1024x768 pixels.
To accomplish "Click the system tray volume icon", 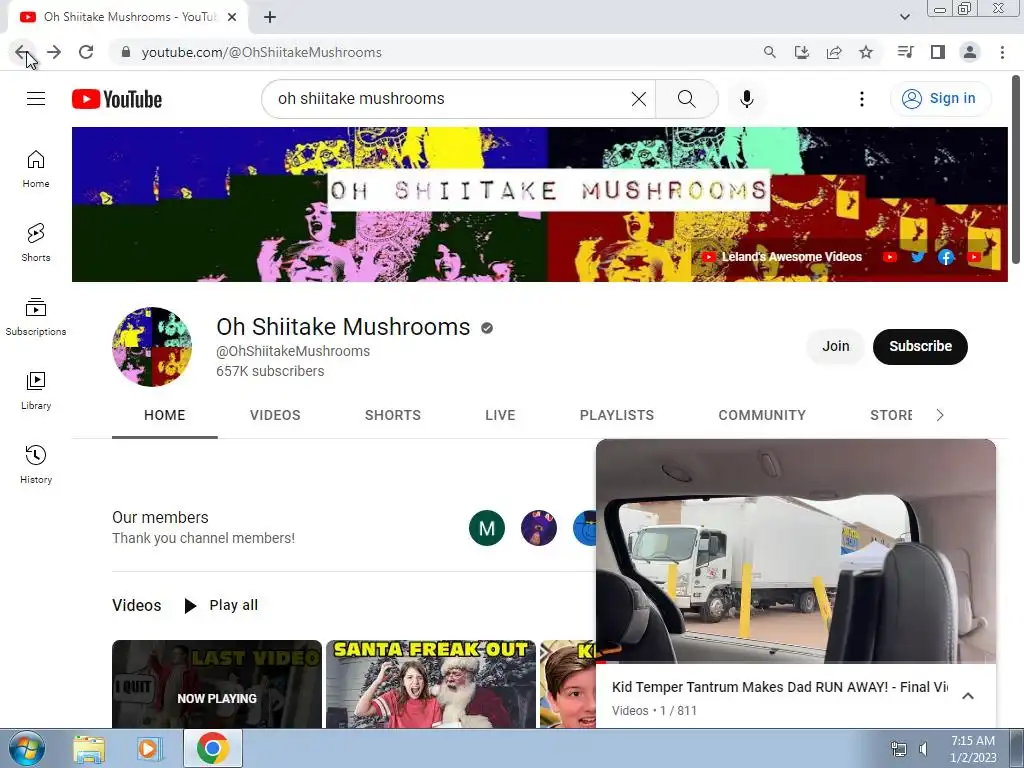I will (923, 749).
